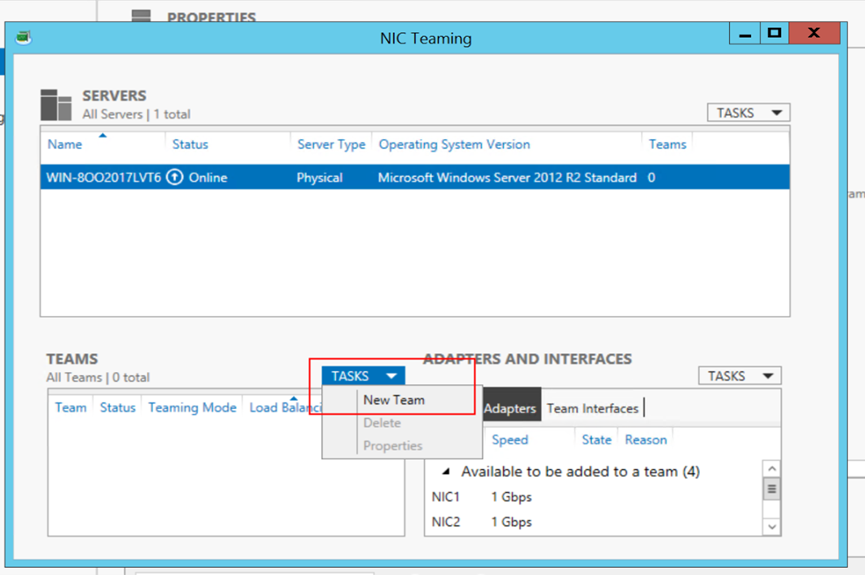
Task: Click the adapter list scroll up arrow
Action: click(x=772, y=469)
